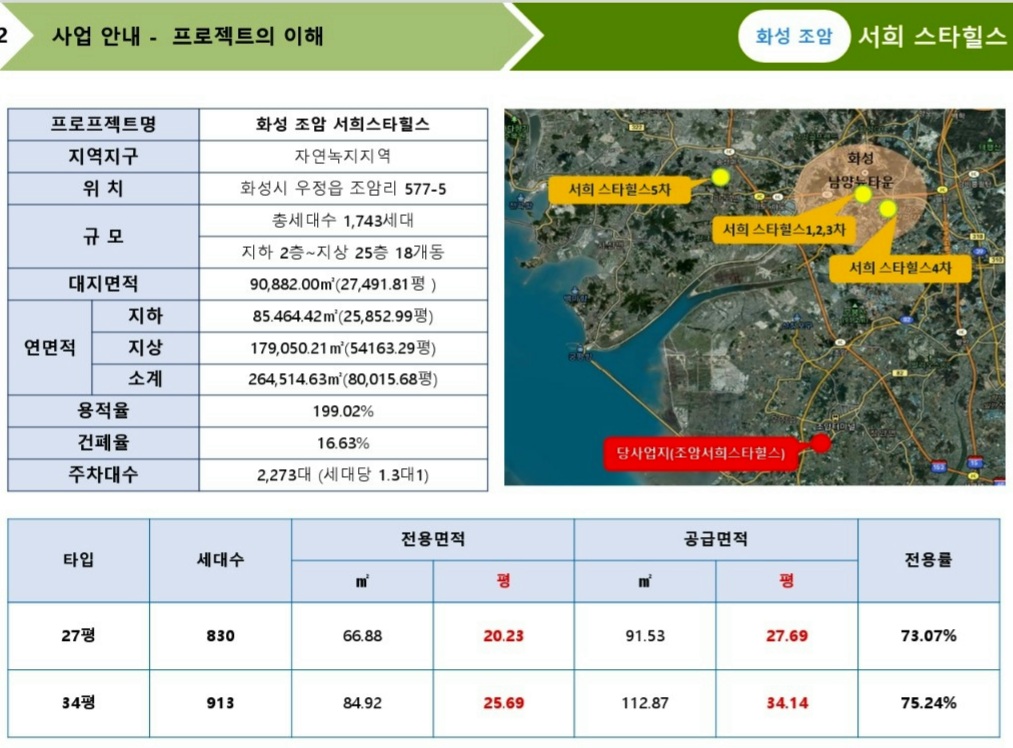Image resolution: width=1013 pixels, height=748 pixels.
Task: Click the 소계 sub-label
Action: tap(145, 379)
